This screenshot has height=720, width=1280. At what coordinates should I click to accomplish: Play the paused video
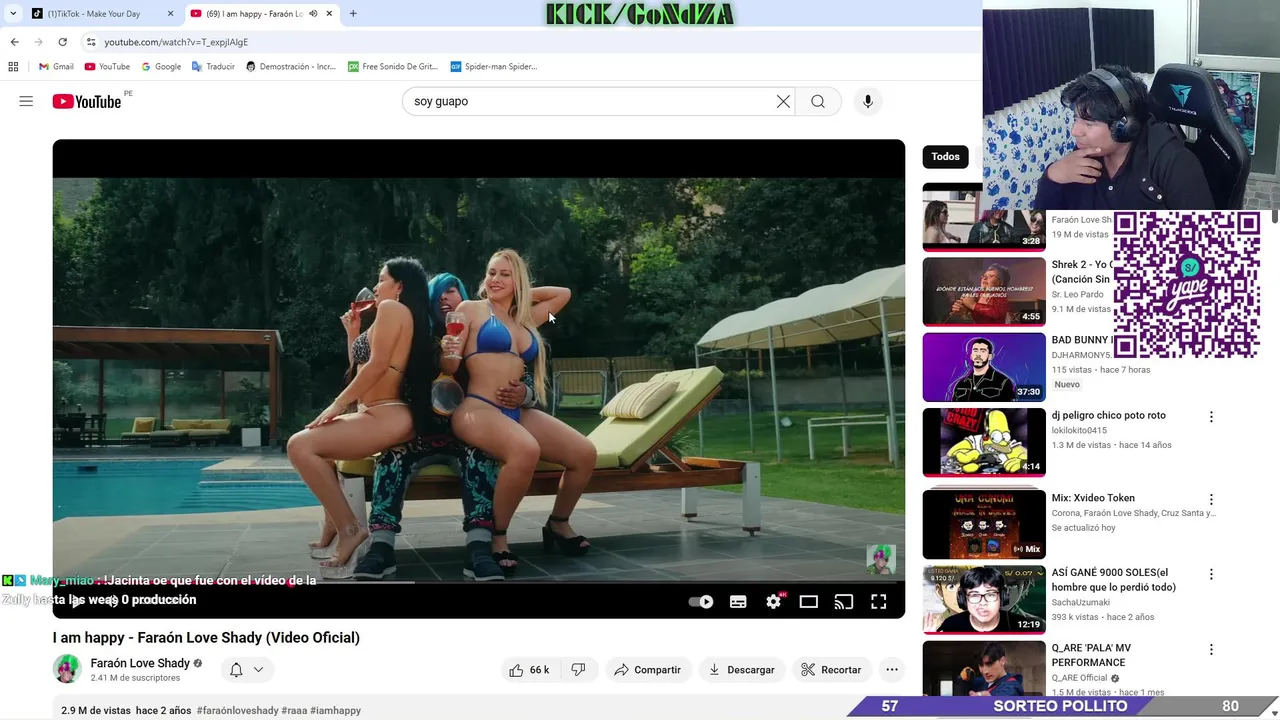77,601
